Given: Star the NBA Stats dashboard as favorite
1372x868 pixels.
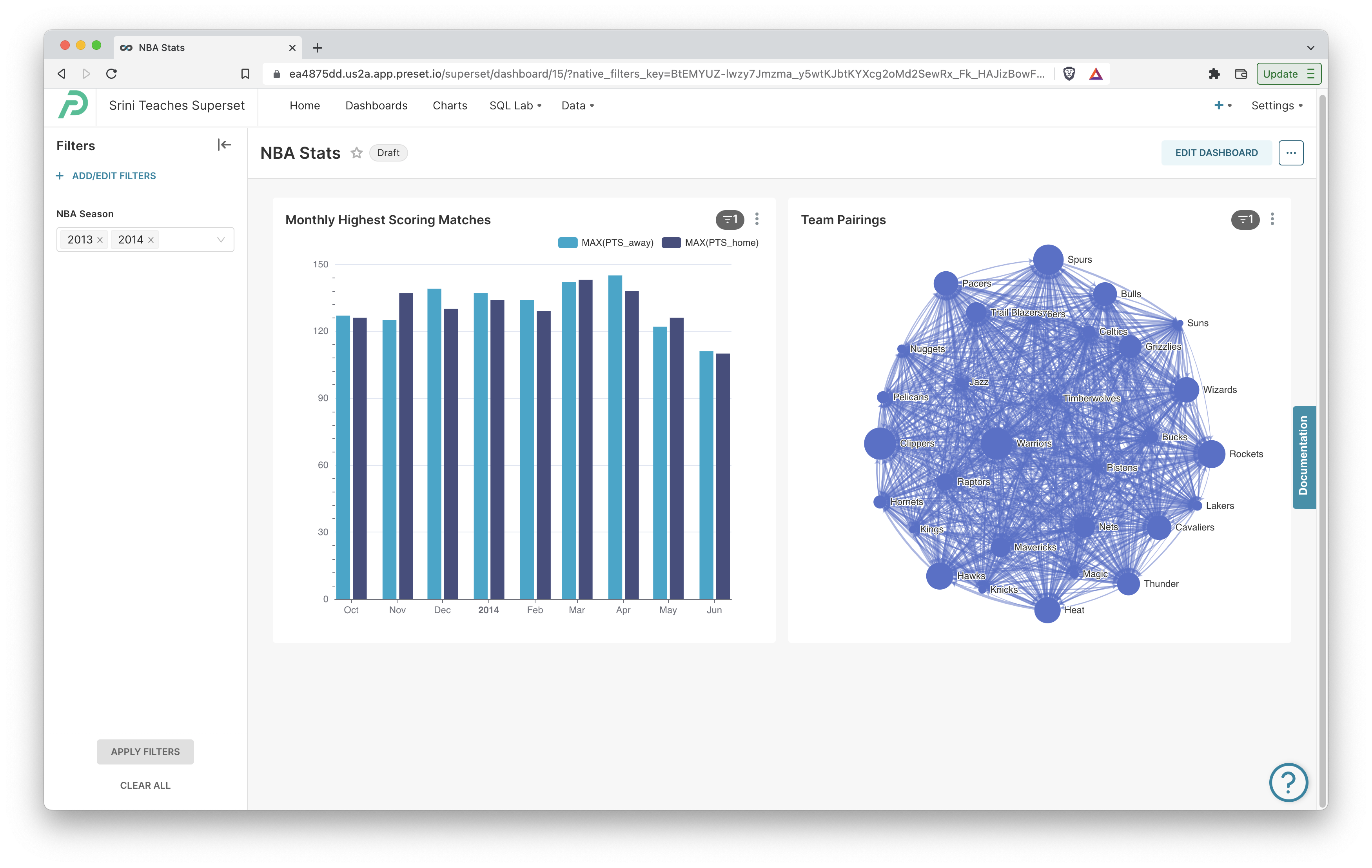Looking at the screenshot, I should tap(357, 153).
